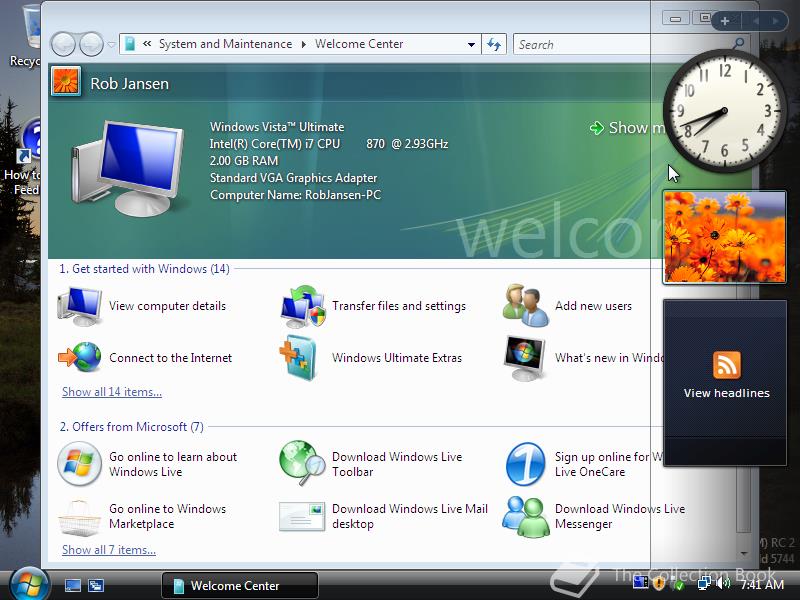The image size is (800, 600).
Task: Click the Go online to Windows Marketplace text
Action: (167, 516)
